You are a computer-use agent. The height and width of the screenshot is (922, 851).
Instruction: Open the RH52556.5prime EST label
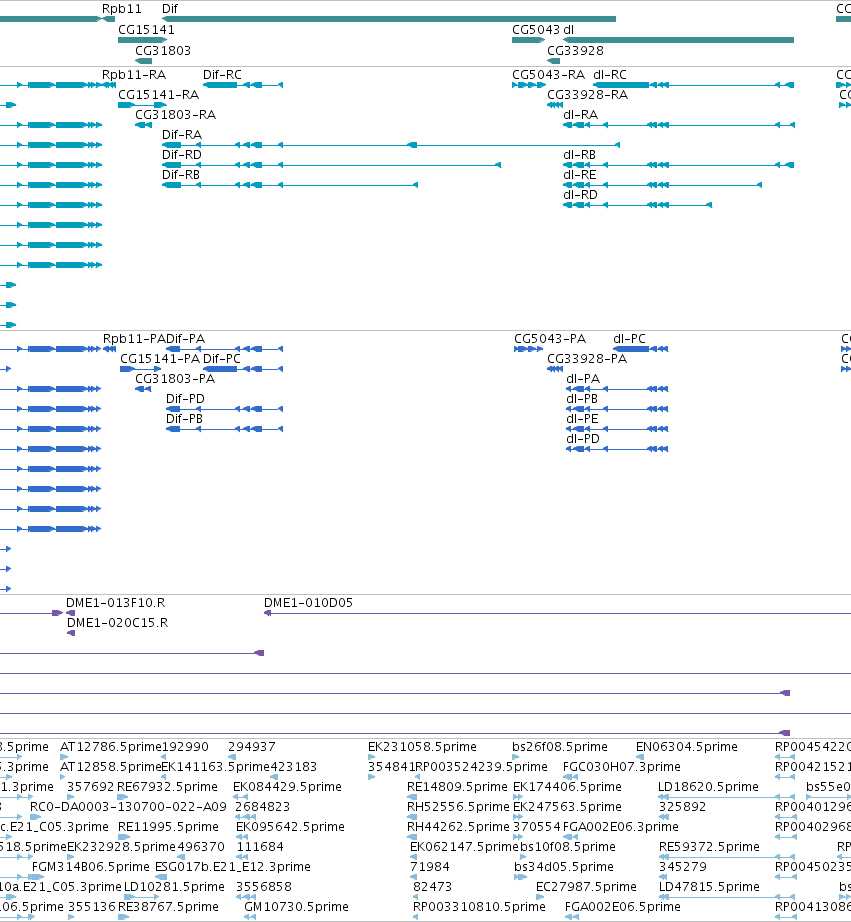(x=459, y=807)
